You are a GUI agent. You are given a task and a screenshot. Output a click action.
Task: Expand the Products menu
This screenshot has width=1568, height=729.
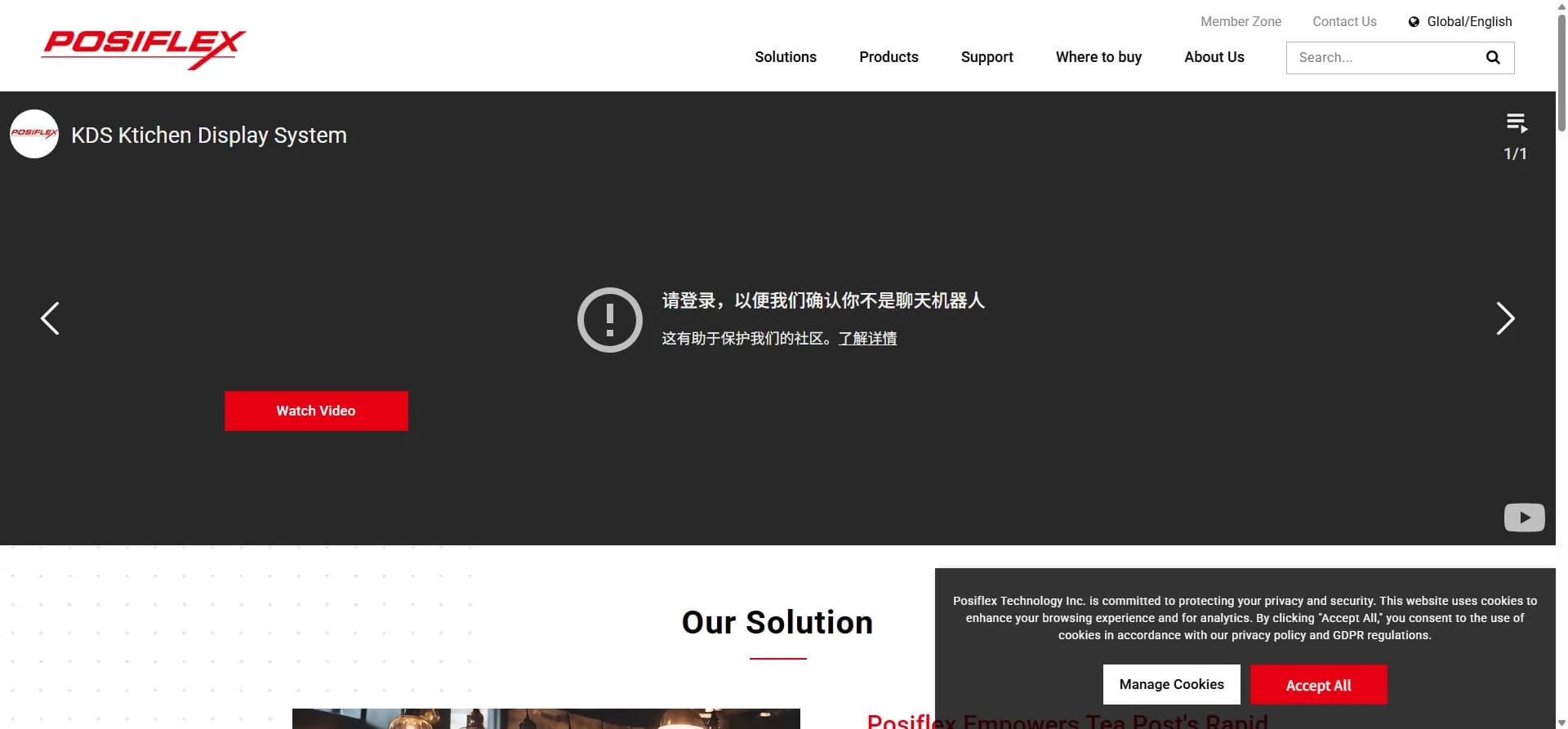click(x=889, y=57)
